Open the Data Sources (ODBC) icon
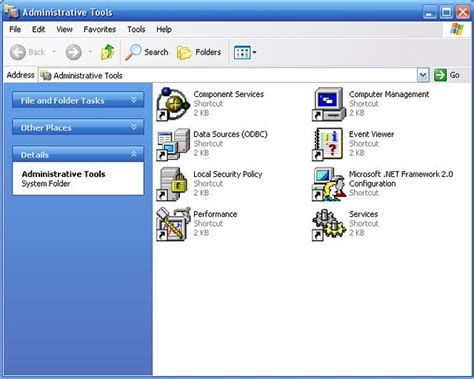This screenshot has height=379, width=474. click(173, 144)
